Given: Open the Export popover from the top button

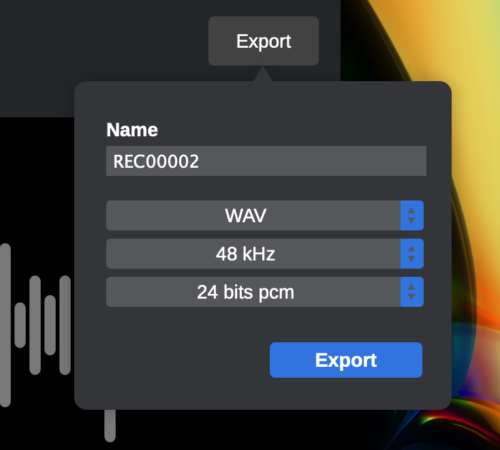Looking at the screenshot, I should click(x=263, y=41).
